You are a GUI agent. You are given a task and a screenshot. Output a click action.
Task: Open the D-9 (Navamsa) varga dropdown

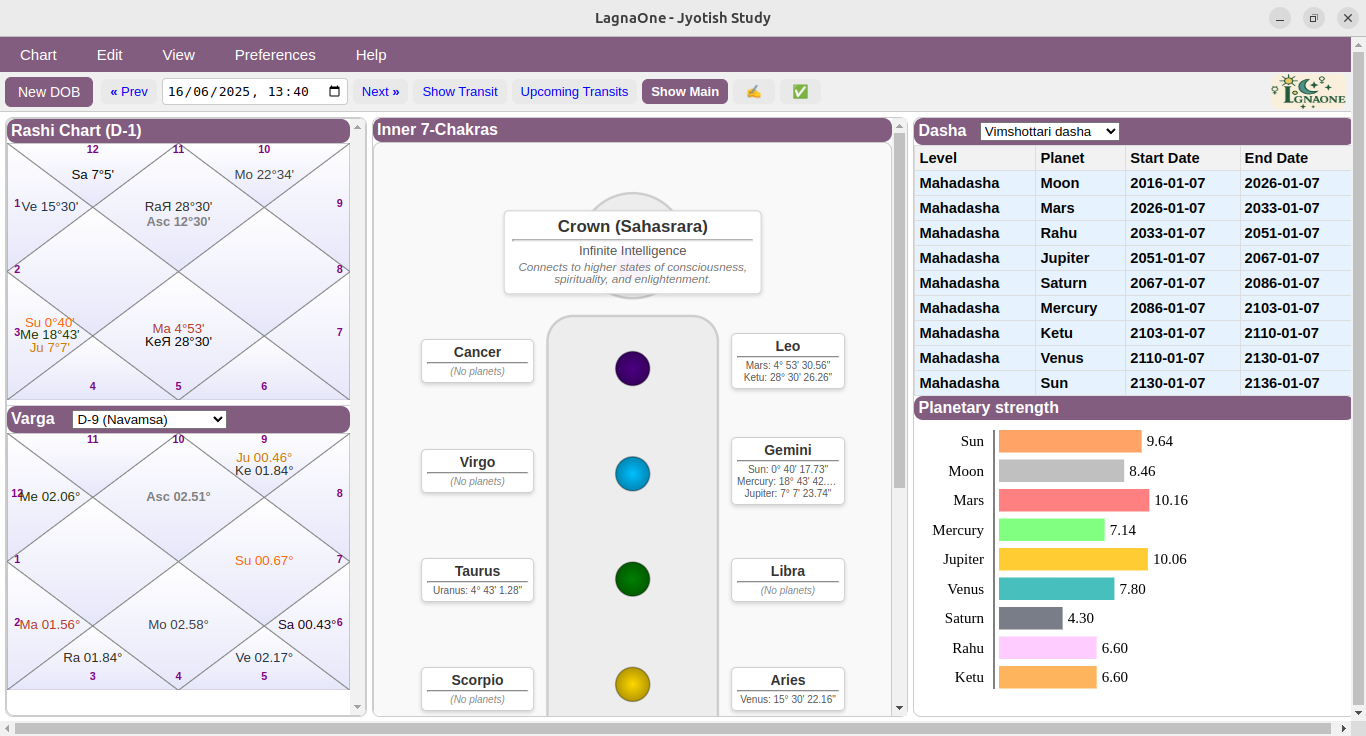(x=150, y=419)
